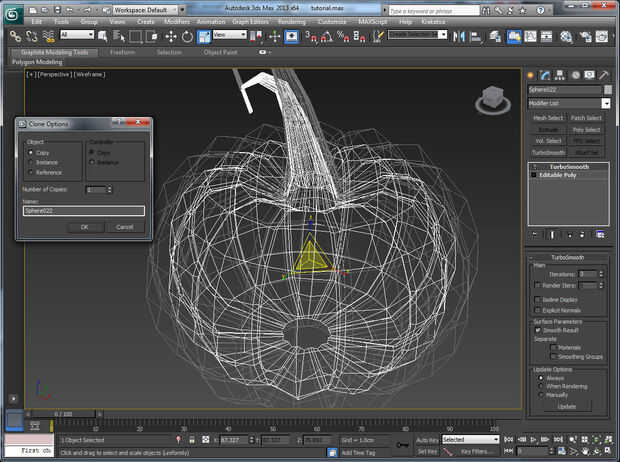620x462 pixels.
Task: Click the Set Key key icon
Action: click(x=401, y=445)
